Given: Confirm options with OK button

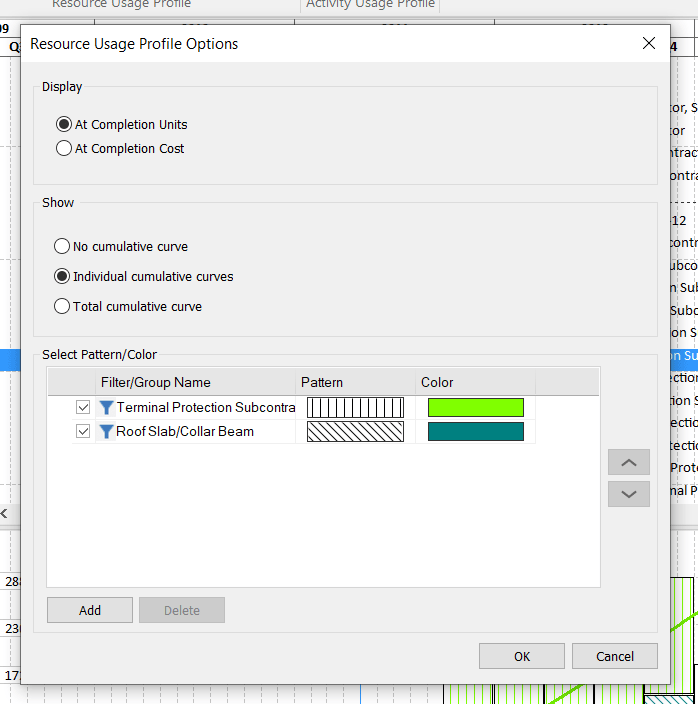Looking at the screenshot, I should pyautogui.click(x=522, y=656).
